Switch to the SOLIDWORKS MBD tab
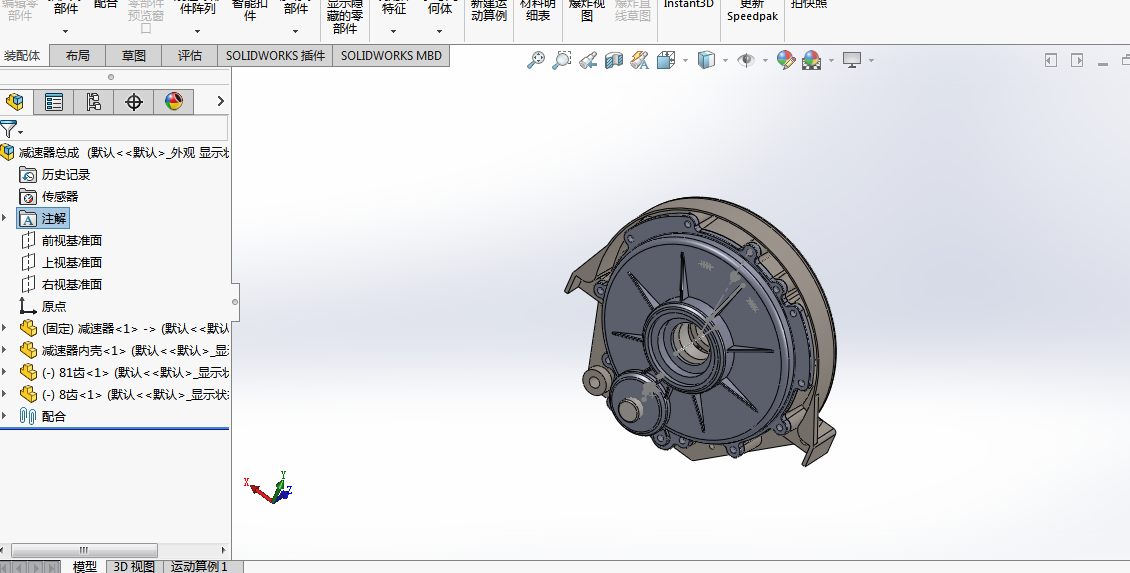 click(x=391, y=56)
